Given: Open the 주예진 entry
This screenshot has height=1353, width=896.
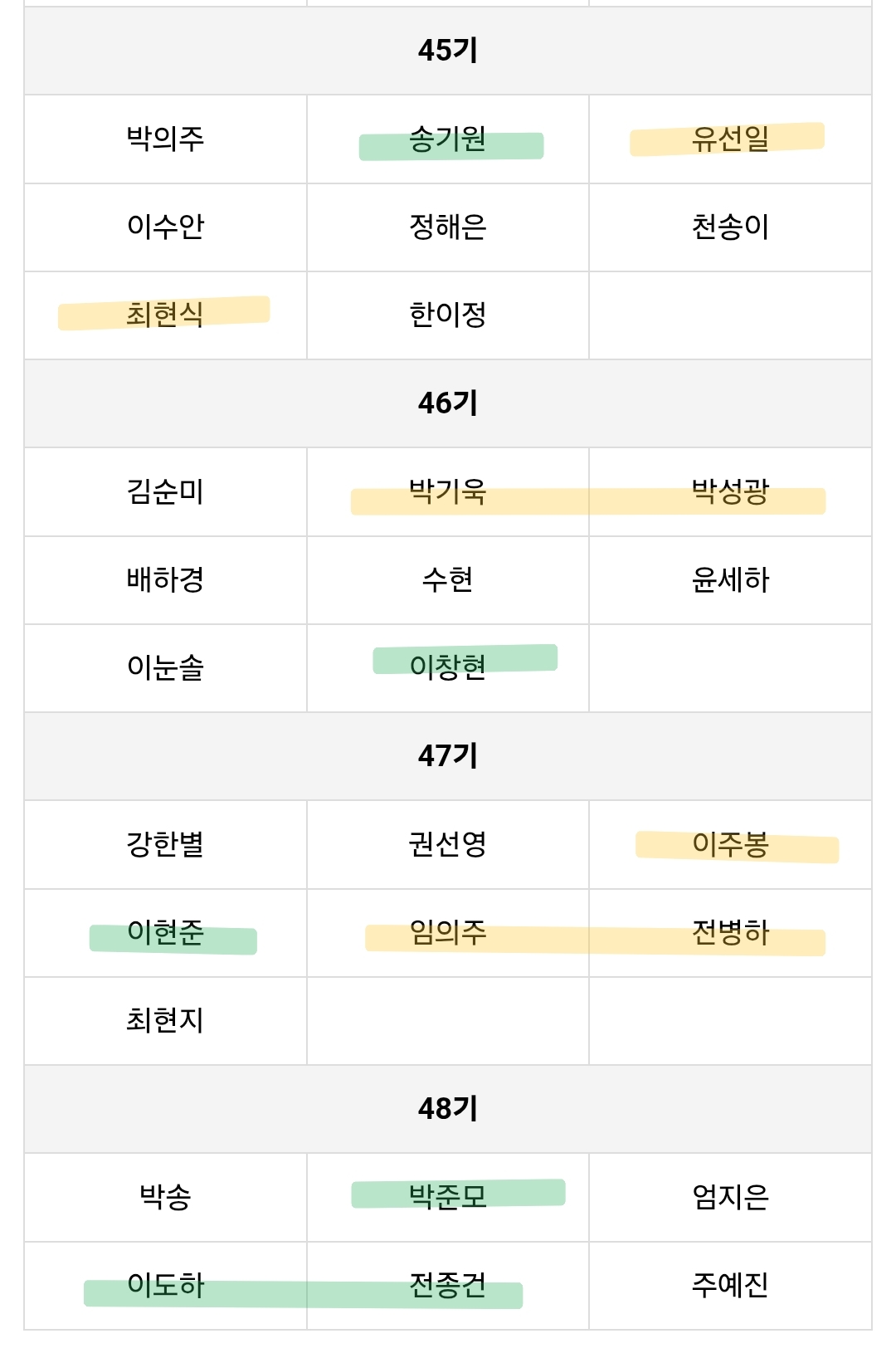Looking at the screenshot, I should tap(730, 1285).
